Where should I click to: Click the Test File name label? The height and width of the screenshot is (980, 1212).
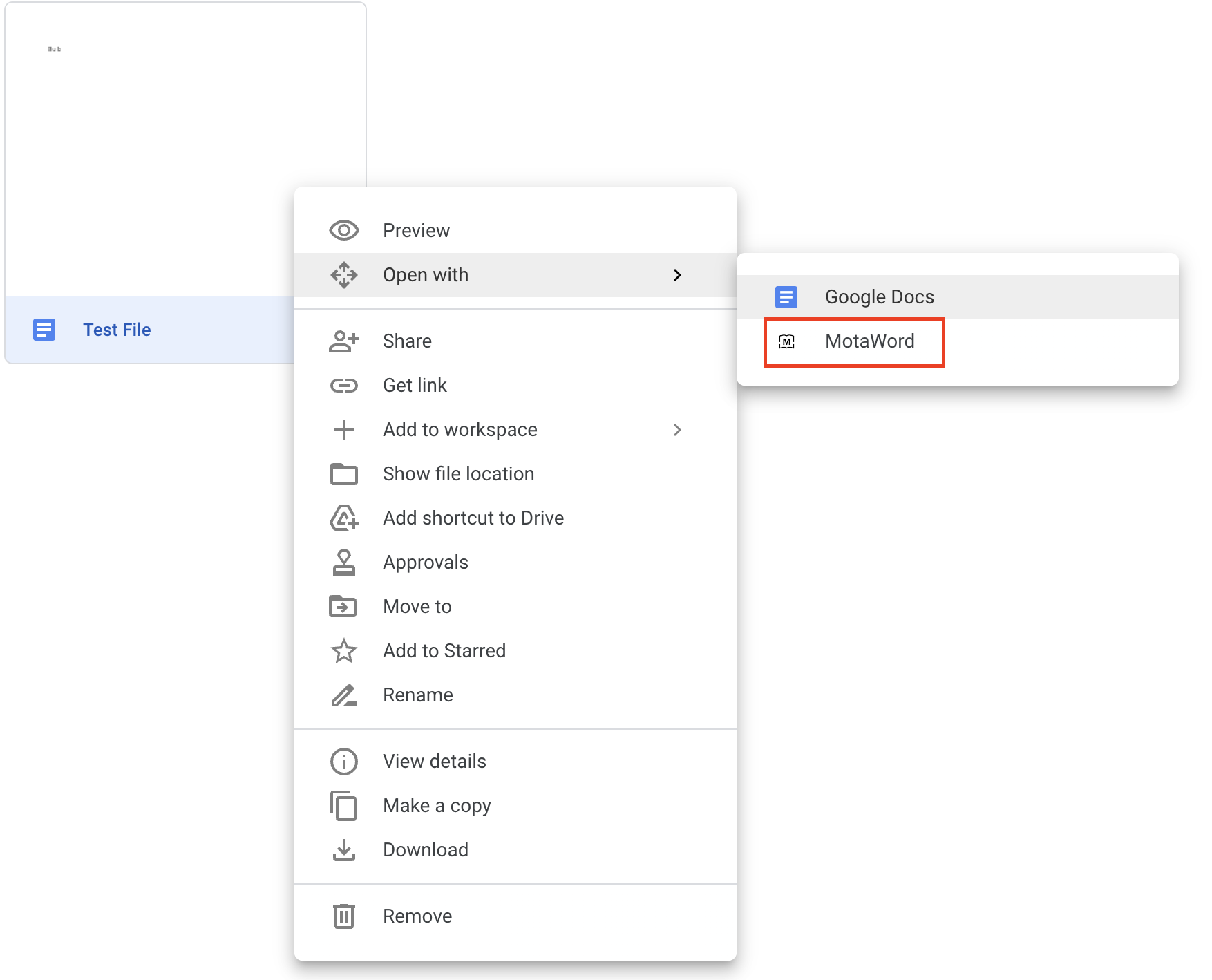[x=117, y=330]
